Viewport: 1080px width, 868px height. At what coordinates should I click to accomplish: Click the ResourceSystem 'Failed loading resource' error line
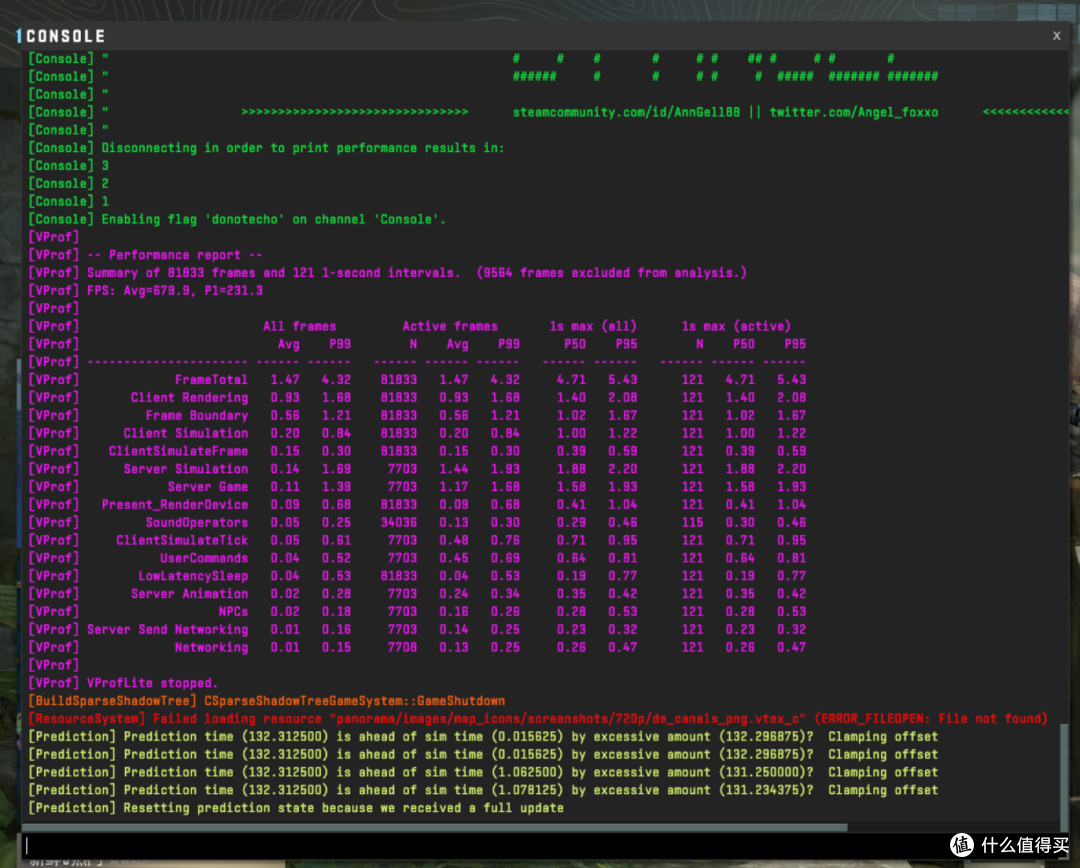pyautogui.click(x=537, y=719)
